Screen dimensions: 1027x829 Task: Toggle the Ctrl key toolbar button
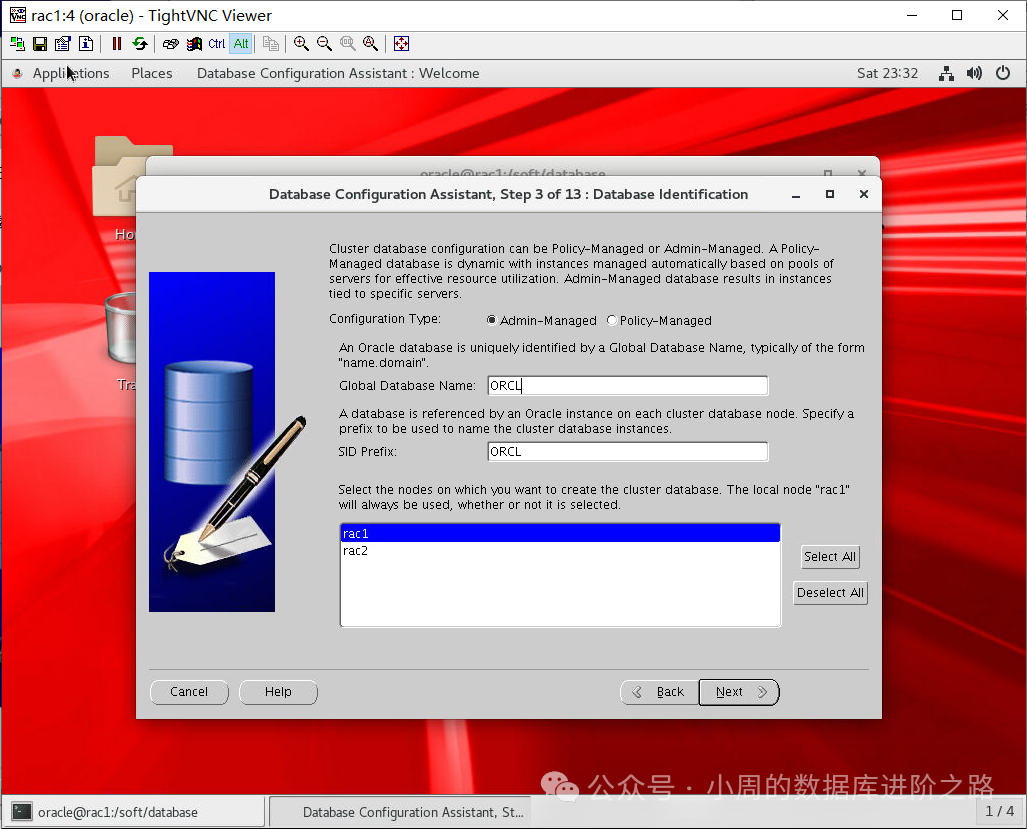(217, 44)
